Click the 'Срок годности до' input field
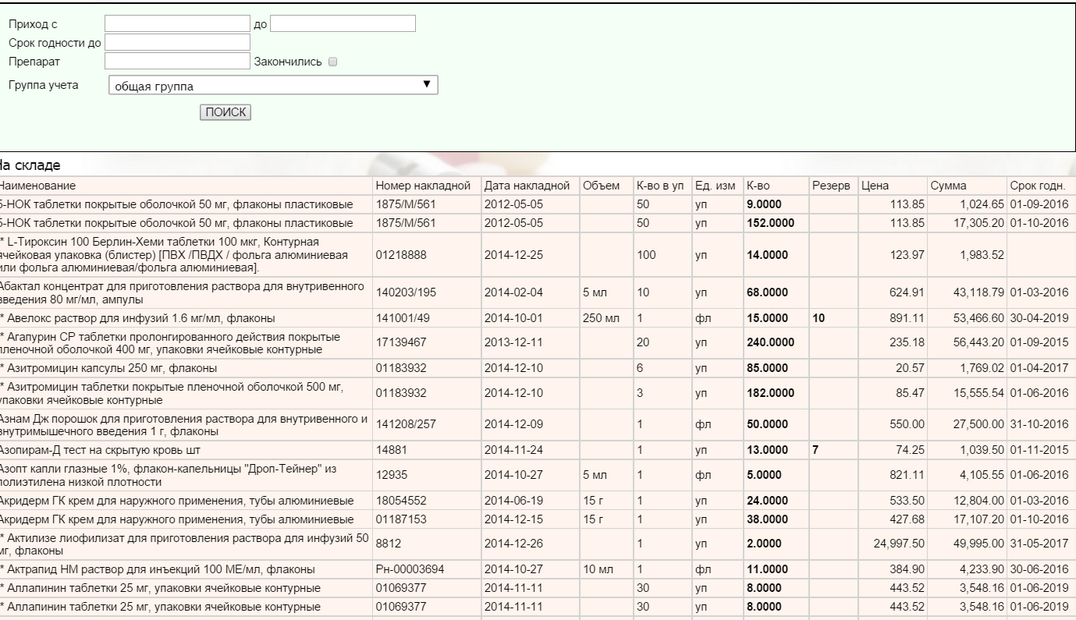Screen dimensions: 1076x620 click(177, 43)
